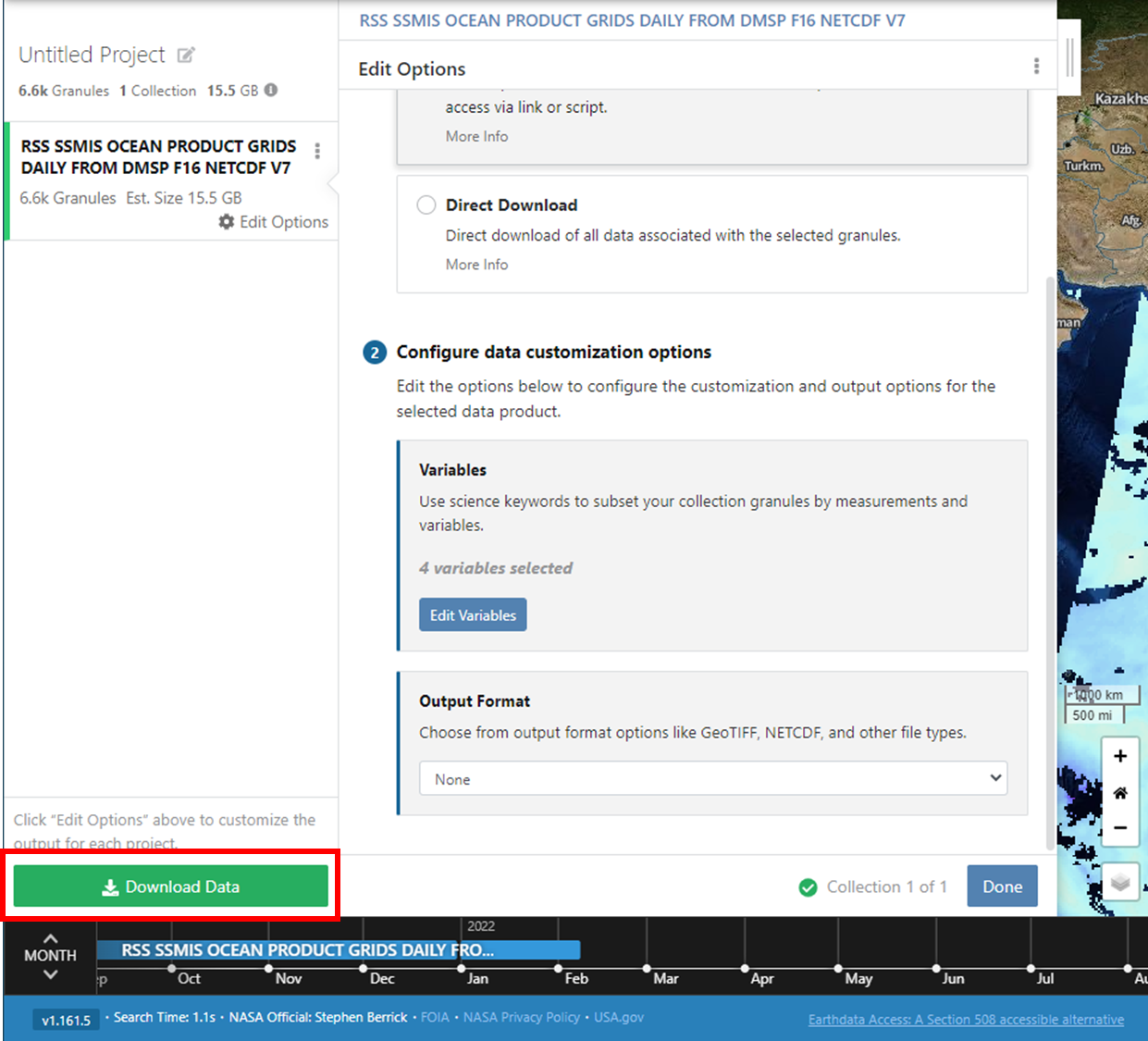1148x1041 pixels.
Task: Zoom in on the map
Action: tap(1120, 756)
